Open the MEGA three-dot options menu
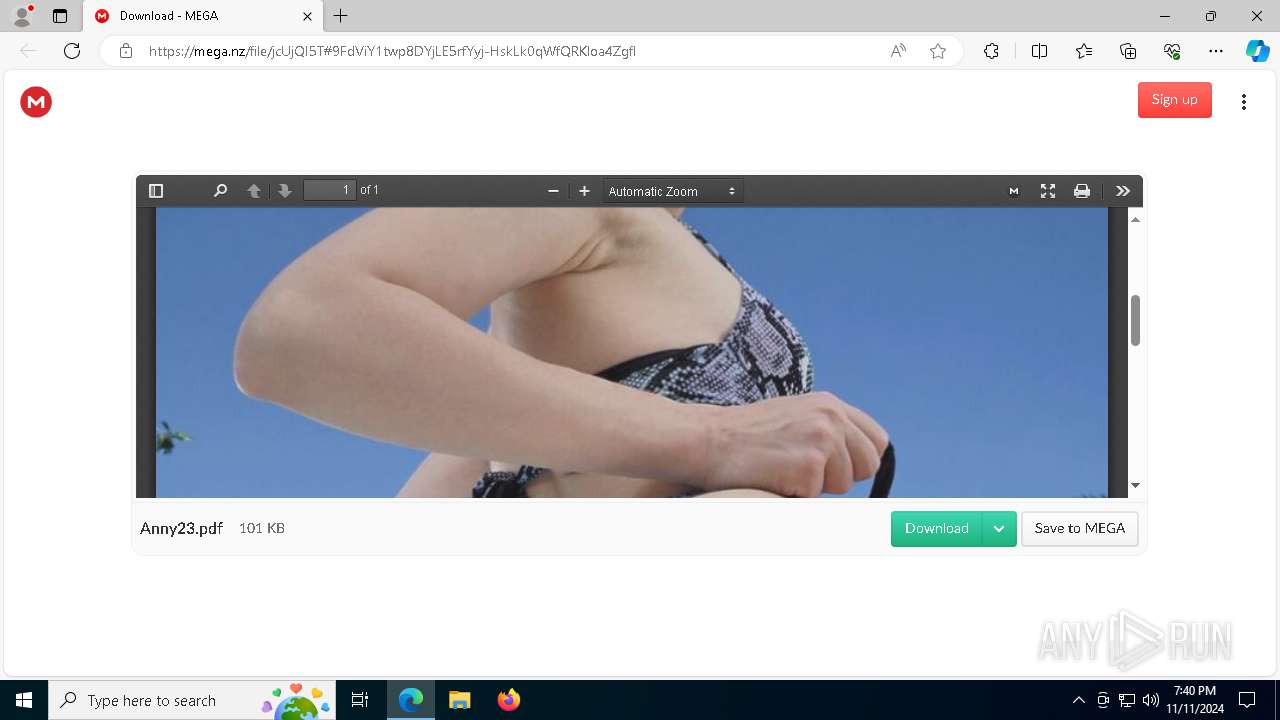 coord(1244,101)
